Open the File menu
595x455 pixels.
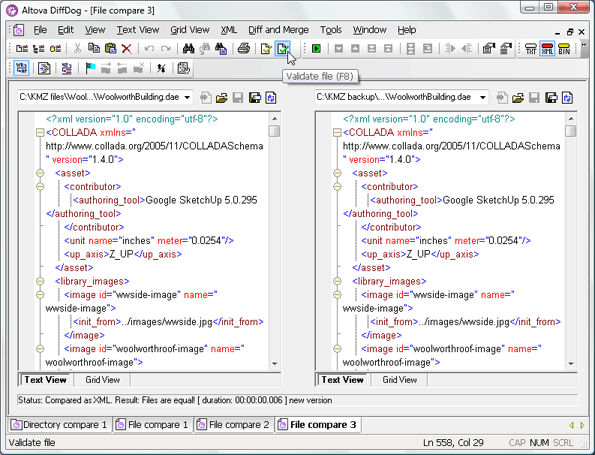[40, 30]
